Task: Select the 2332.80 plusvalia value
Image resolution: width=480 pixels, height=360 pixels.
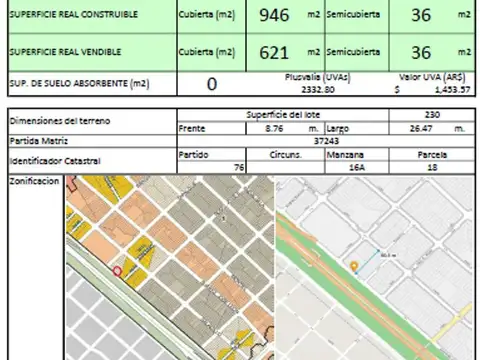Action: pyautogui.click(x=318, y=90)
